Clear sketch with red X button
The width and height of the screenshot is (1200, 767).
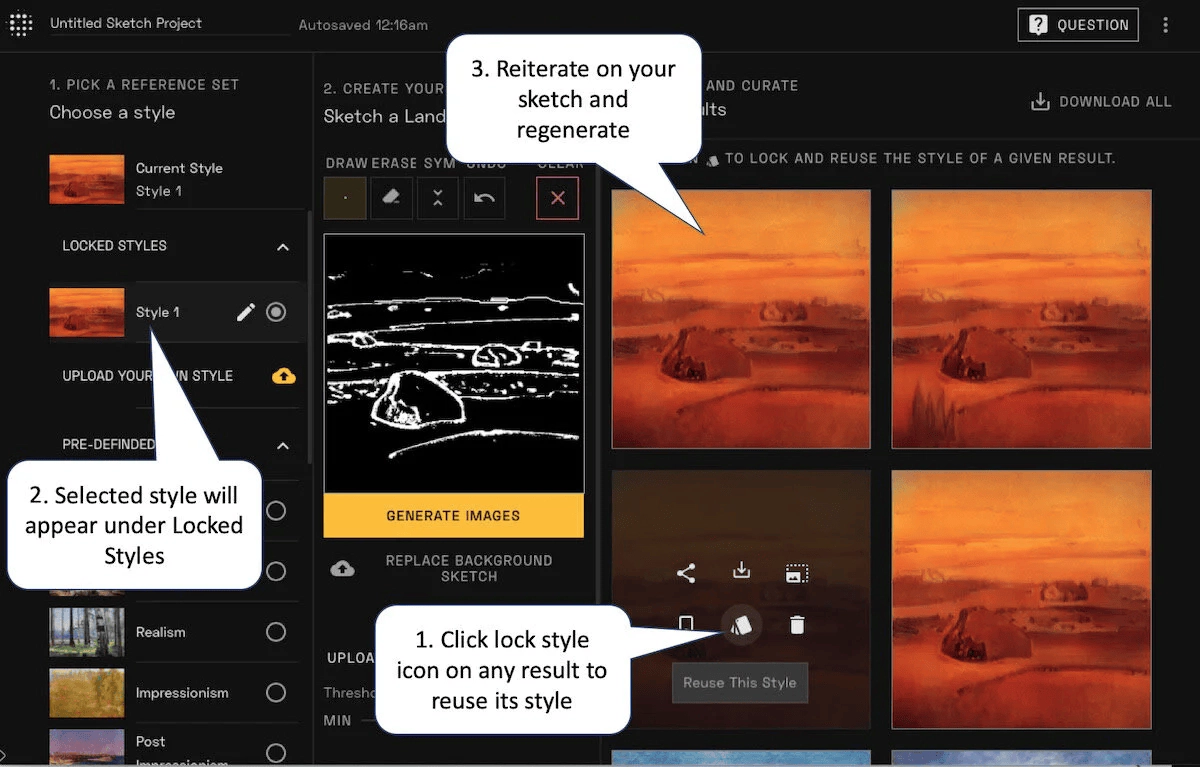tap(557, 198)
